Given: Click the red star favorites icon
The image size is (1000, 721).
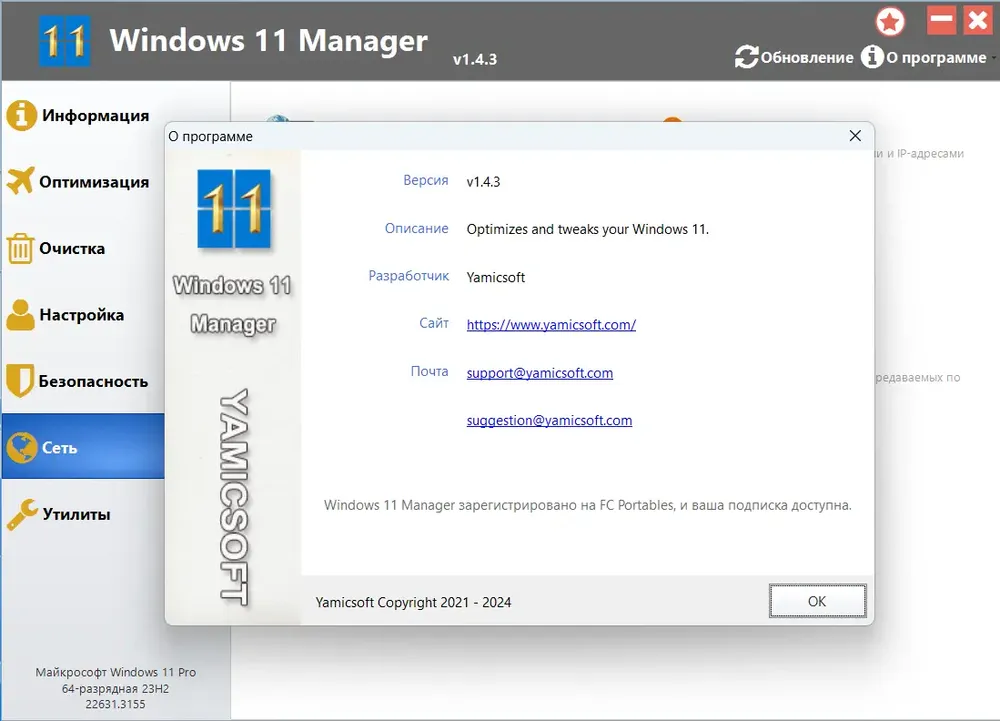Looking at the screenshot, I should pos(890,22).
